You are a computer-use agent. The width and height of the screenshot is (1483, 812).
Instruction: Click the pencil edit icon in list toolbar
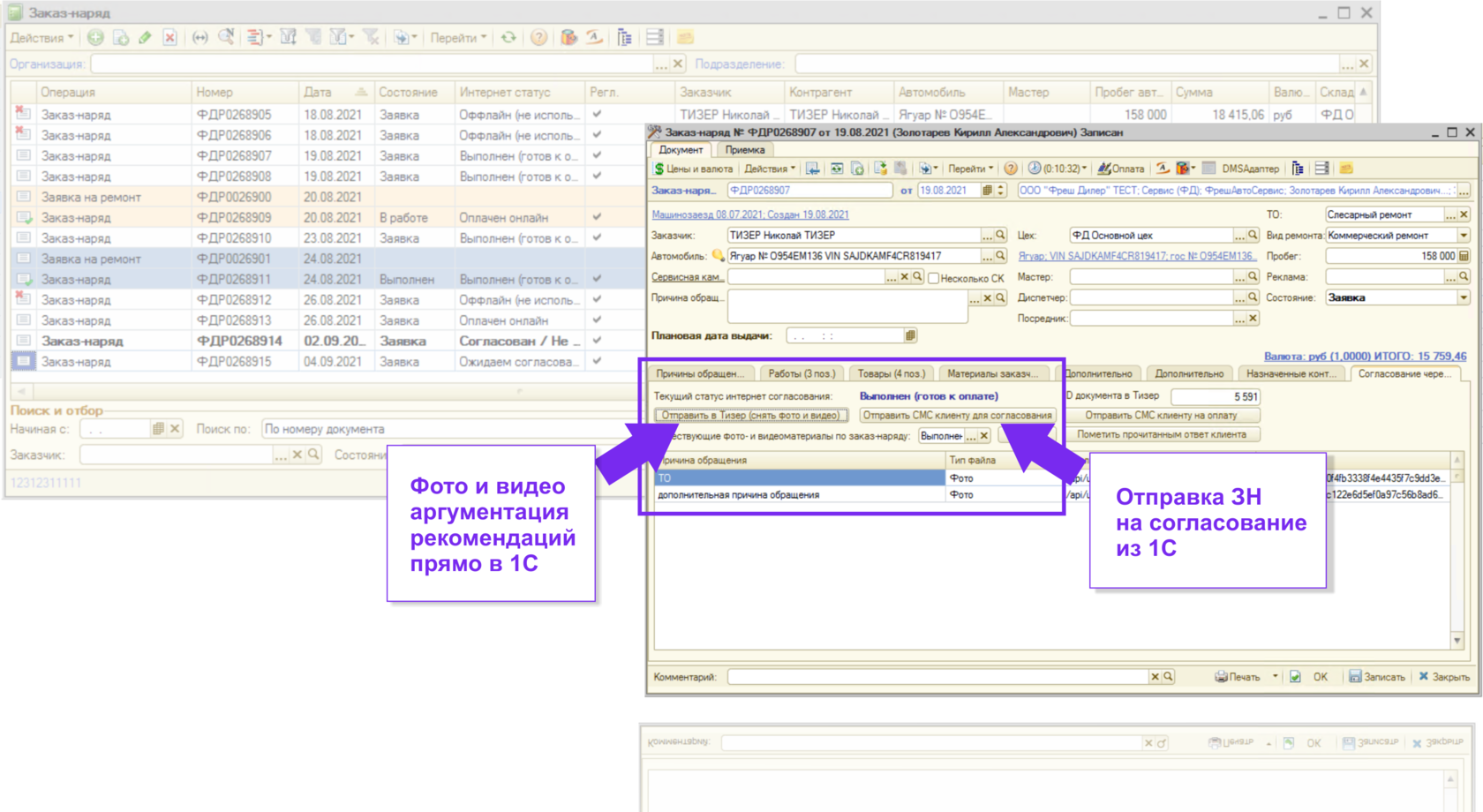coord(146,38)
